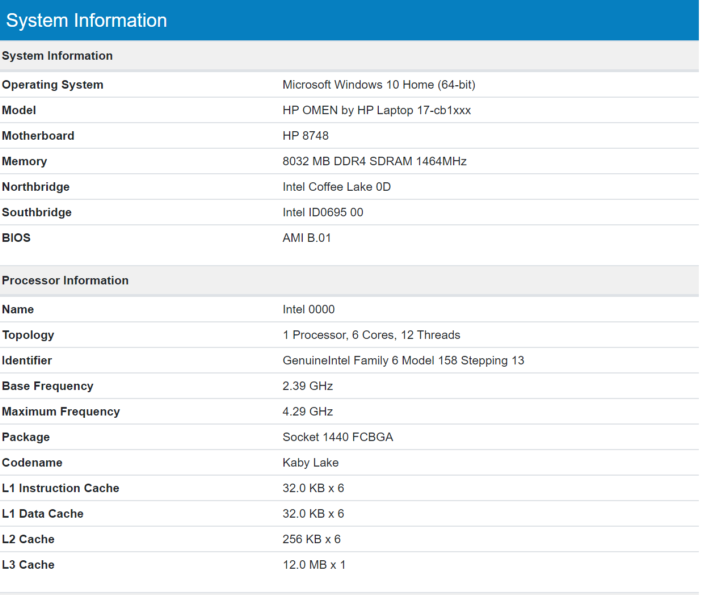Click the "Package" row label
The height and width of the screenshot is (595, 703).
[x=26, y=437]
